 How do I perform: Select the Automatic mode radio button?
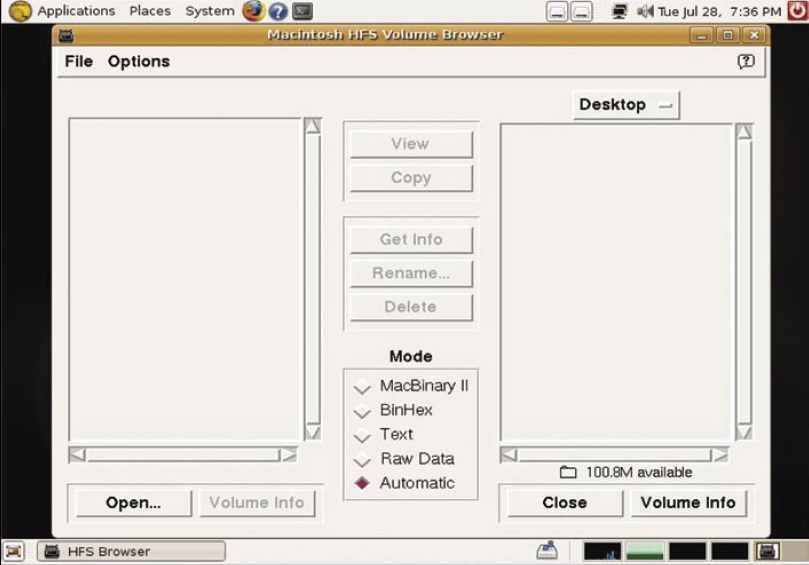pos(362,484)
